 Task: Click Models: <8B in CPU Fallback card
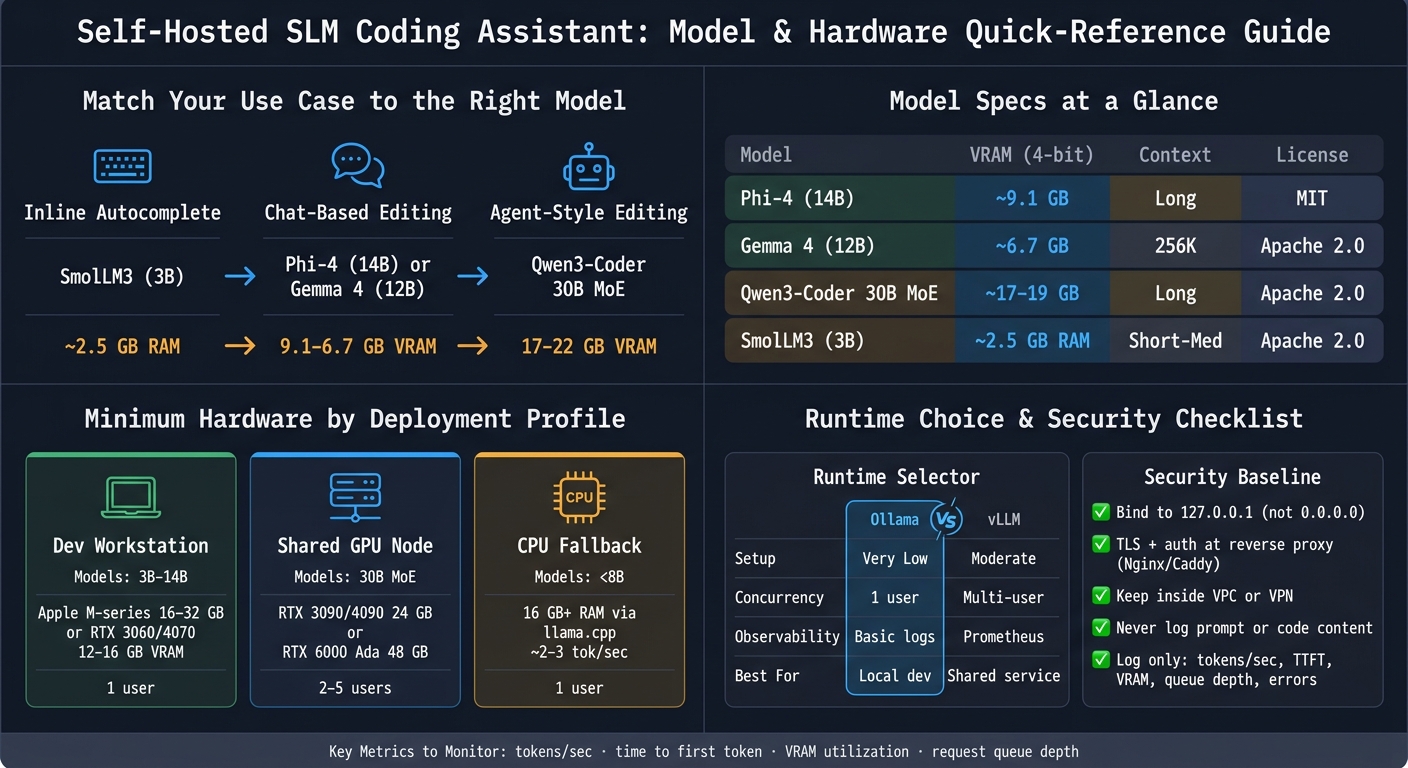coord(579,577)
